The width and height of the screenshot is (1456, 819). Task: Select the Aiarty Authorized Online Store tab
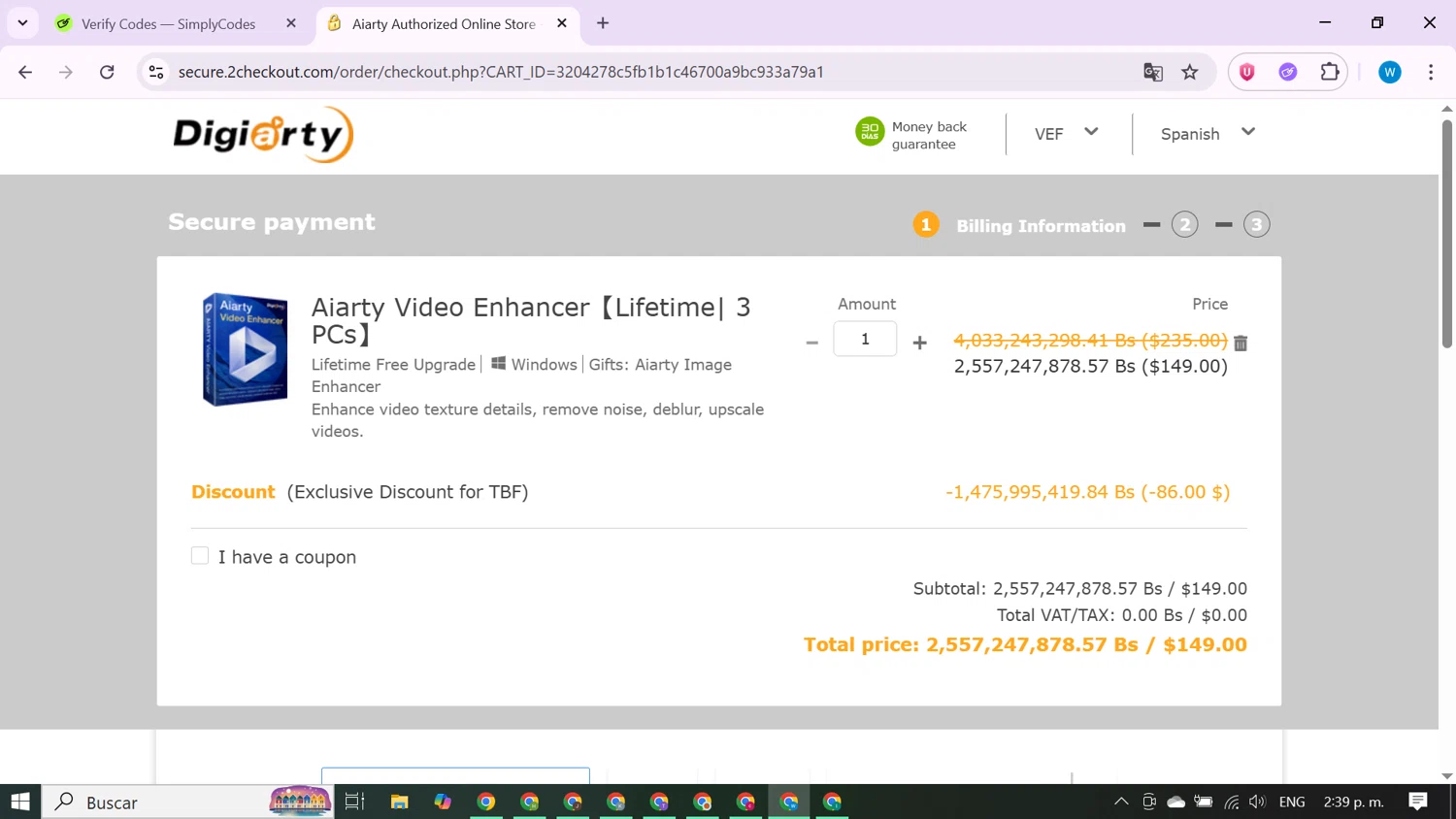click(444, 23)
